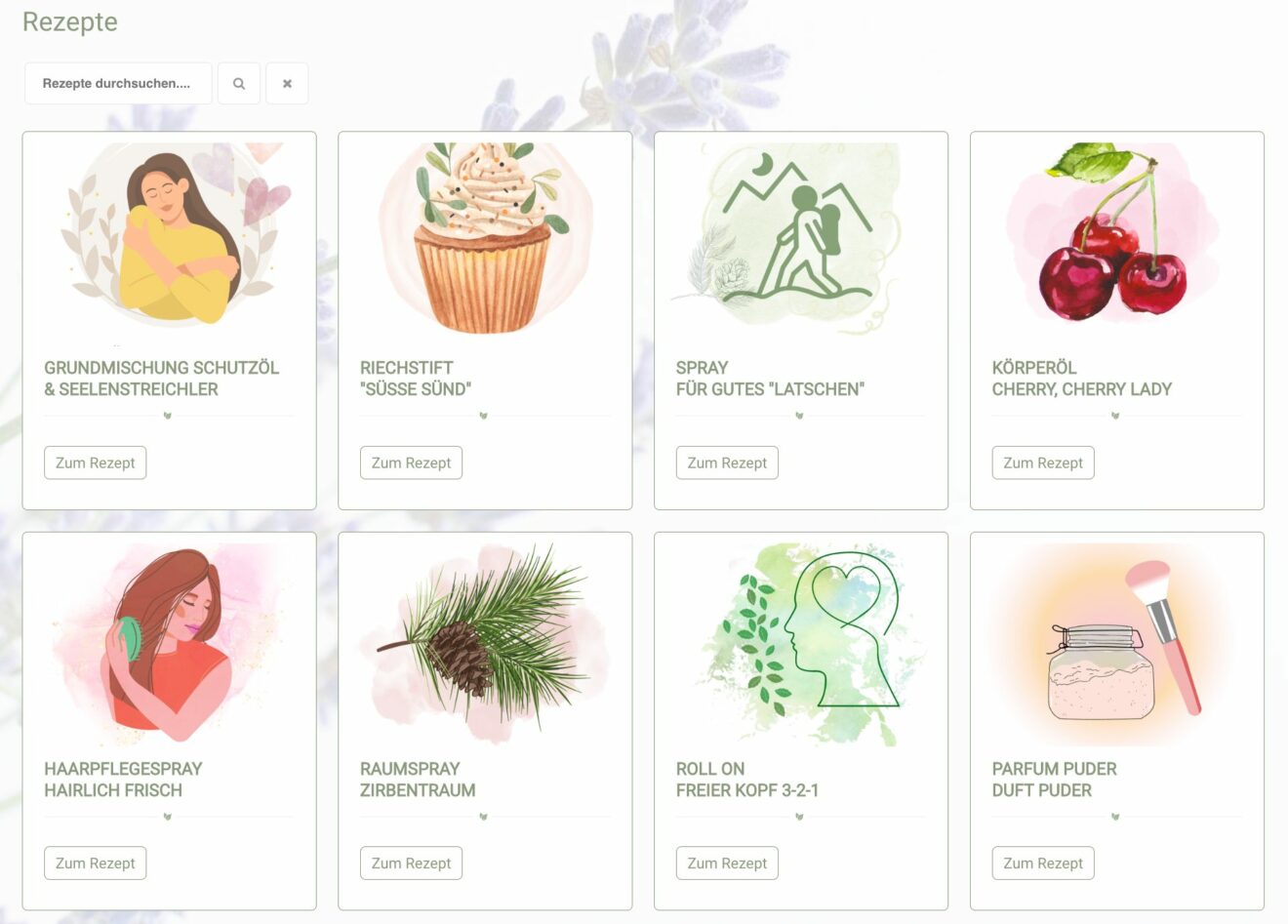1288x924 pixels.
Task: Click the magnifier search icon button
Action: (239, 84)
